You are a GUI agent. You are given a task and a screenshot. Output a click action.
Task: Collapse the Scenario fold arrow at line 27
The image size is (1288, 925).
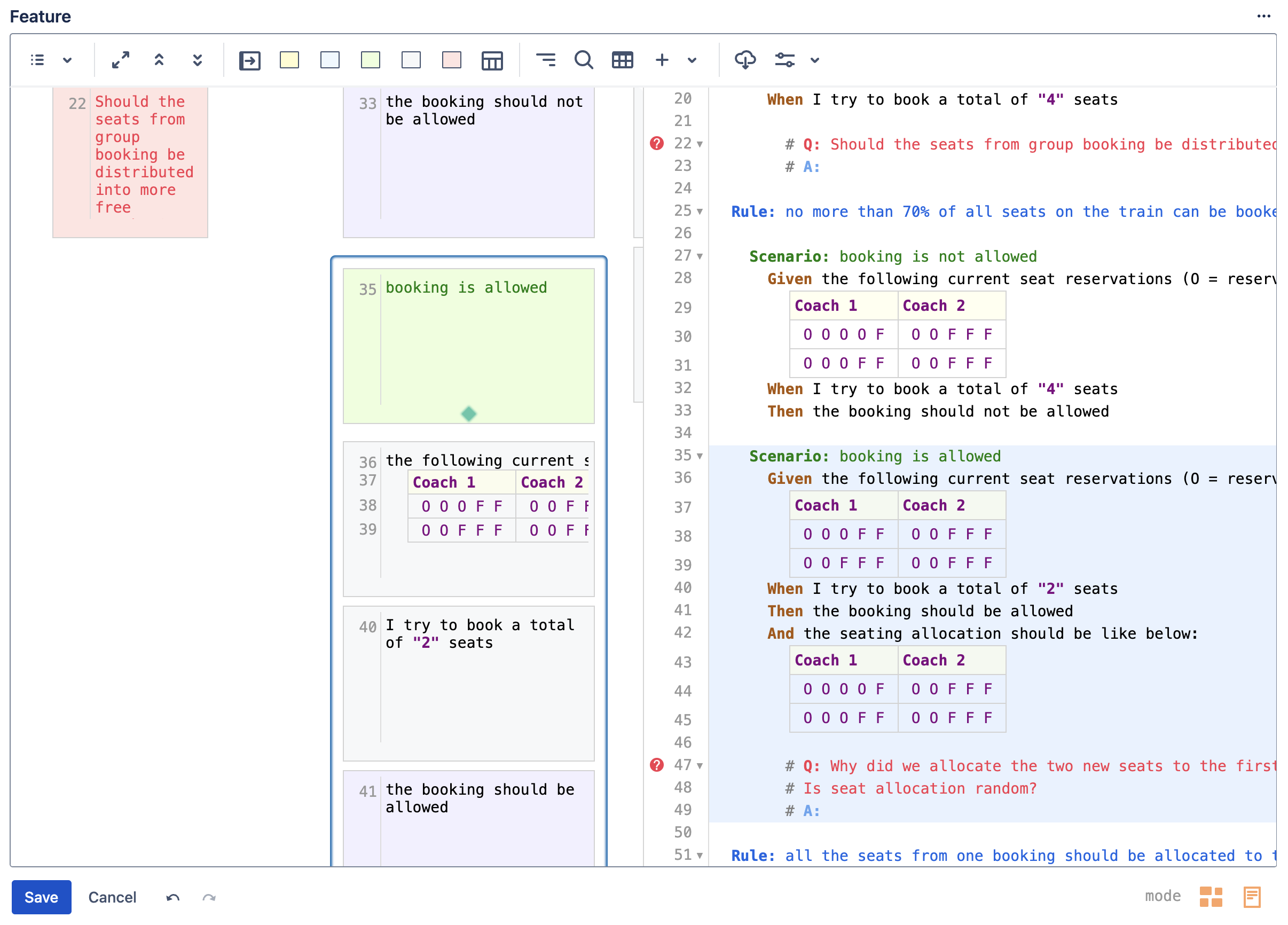pyautogui.click(x=700, y=257)
